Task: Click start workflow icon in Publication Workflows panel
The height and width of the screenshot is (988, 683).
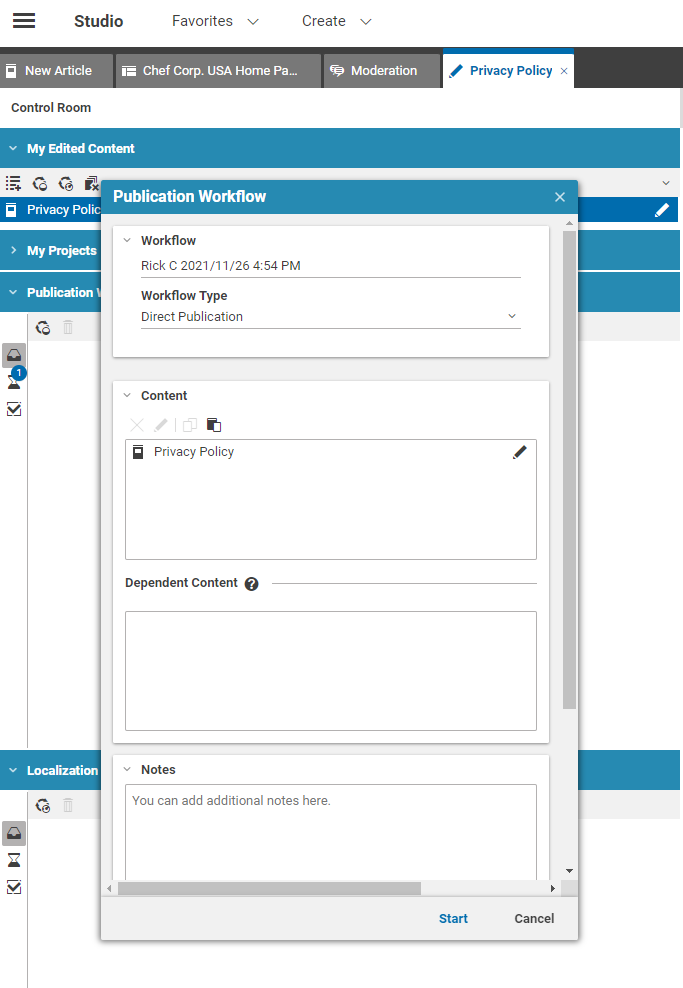Action: pos(43,328)
